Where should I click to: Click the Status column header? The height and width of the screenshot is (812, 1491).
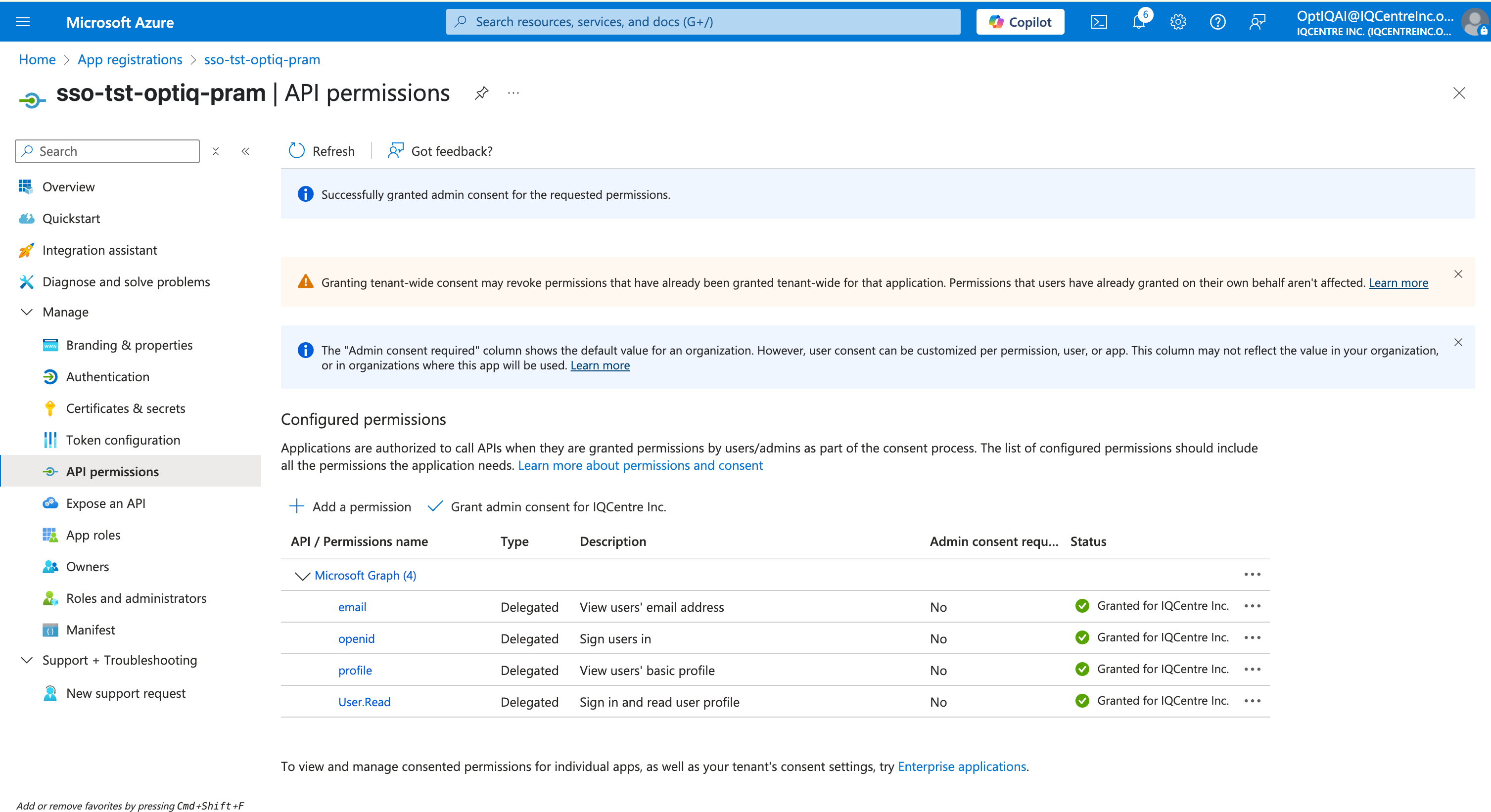coord(1087,541)
